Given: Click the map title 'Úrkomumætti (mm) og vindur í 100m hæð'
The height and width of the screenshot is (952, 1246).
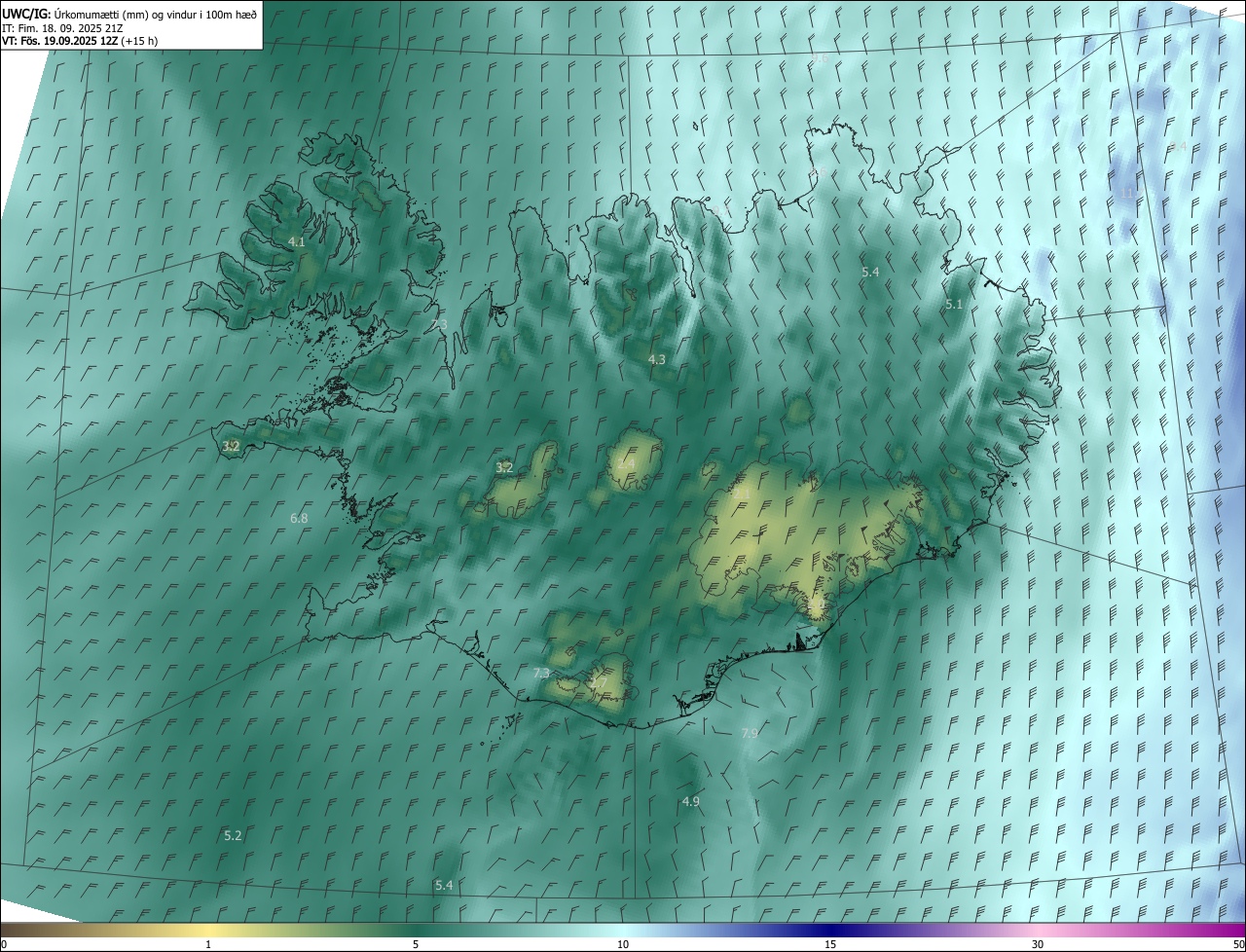Looking at the screenshot, I should pyautogui.click(x=156, y=14).
